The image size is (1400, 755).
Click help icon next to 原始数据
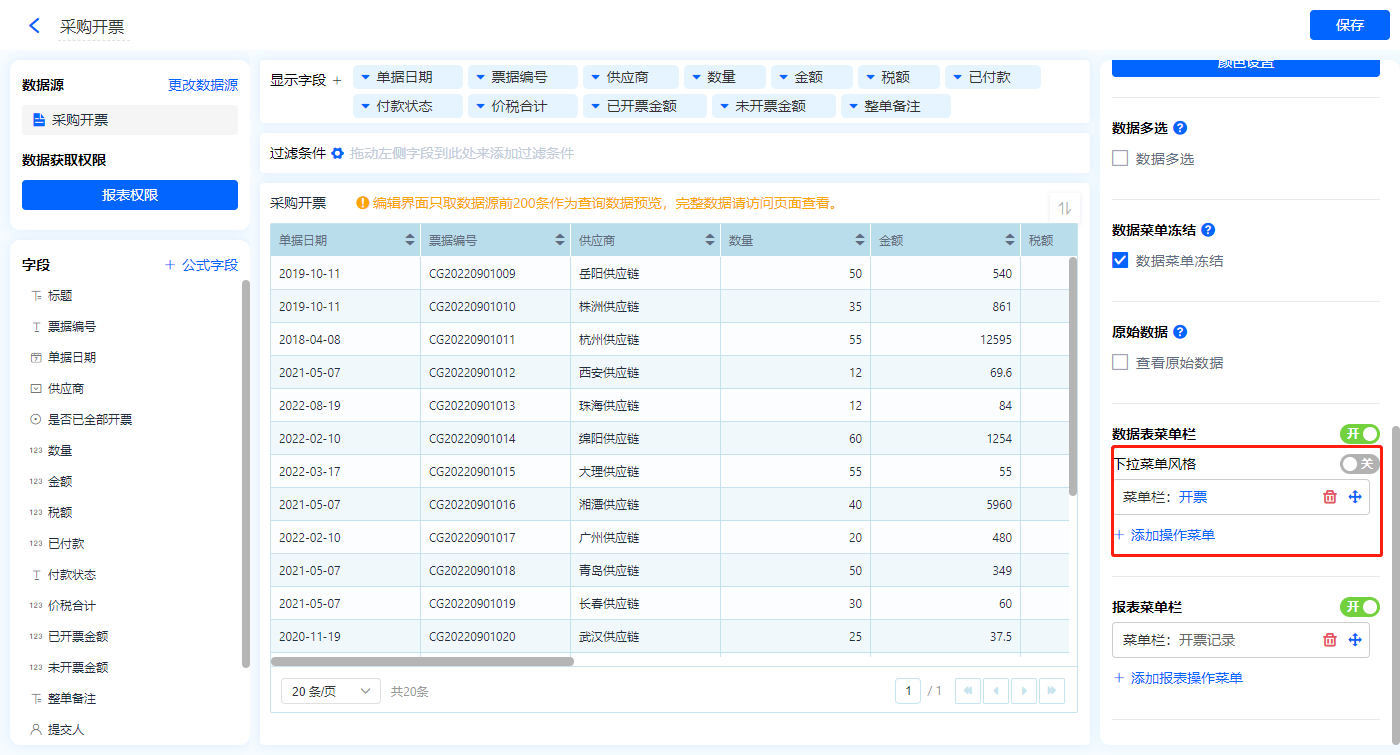pos(1180,332)
